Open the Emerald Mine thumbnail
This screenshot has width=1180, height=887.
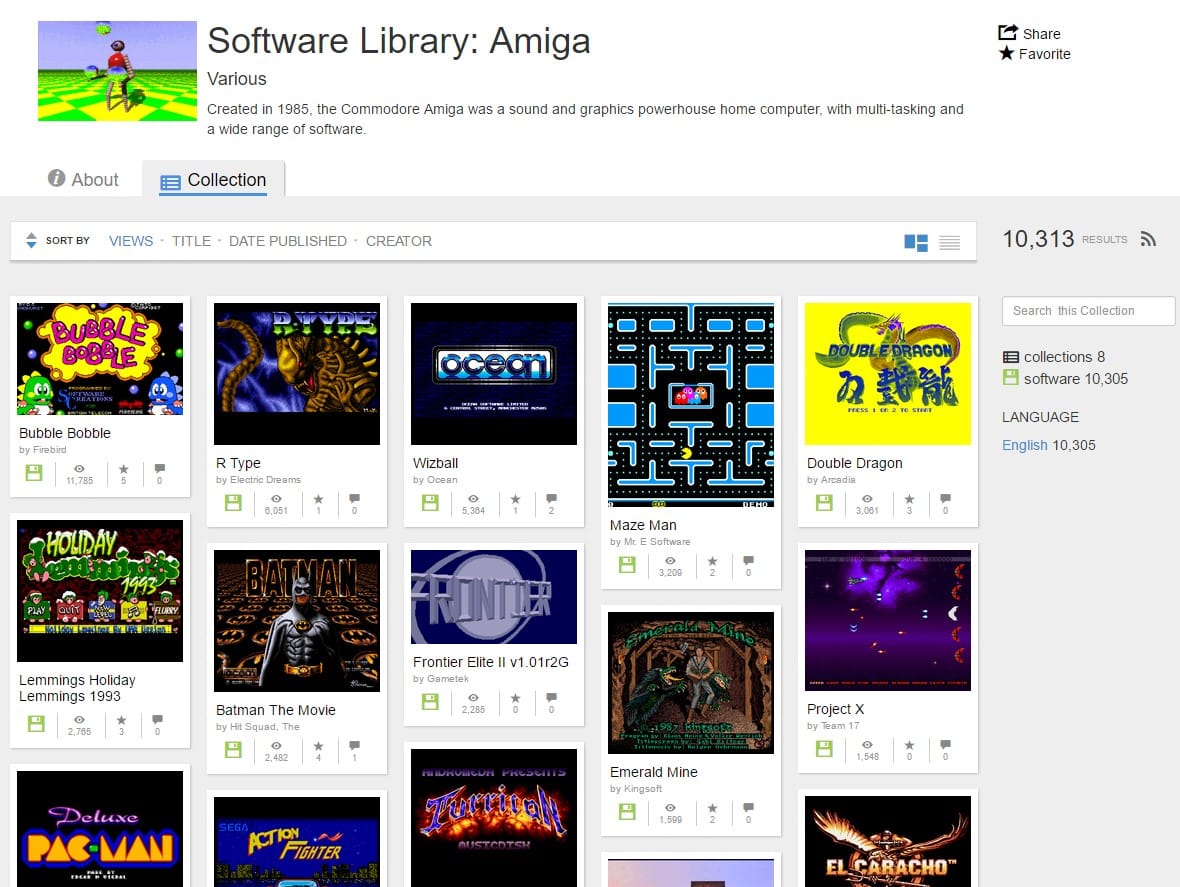coord(691,682)
